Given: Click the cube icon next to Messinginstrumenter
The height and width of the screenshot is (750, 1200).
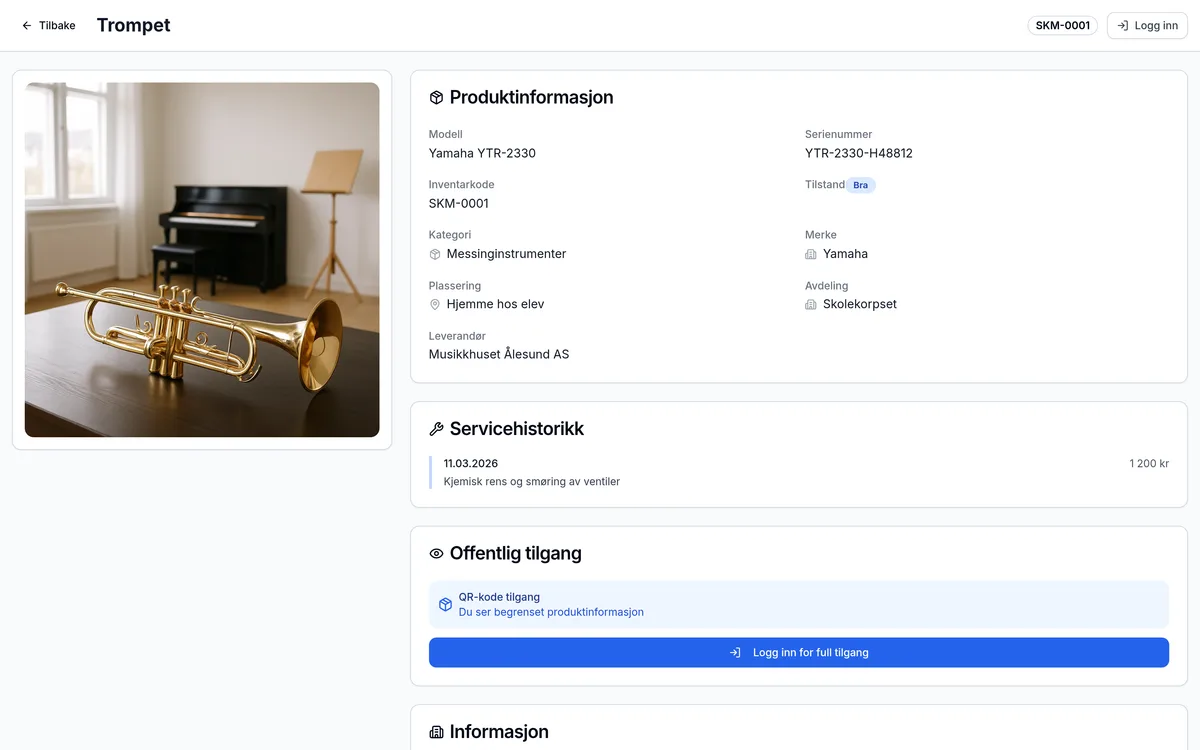Looking at the screenshot, I should coord(435,254).
